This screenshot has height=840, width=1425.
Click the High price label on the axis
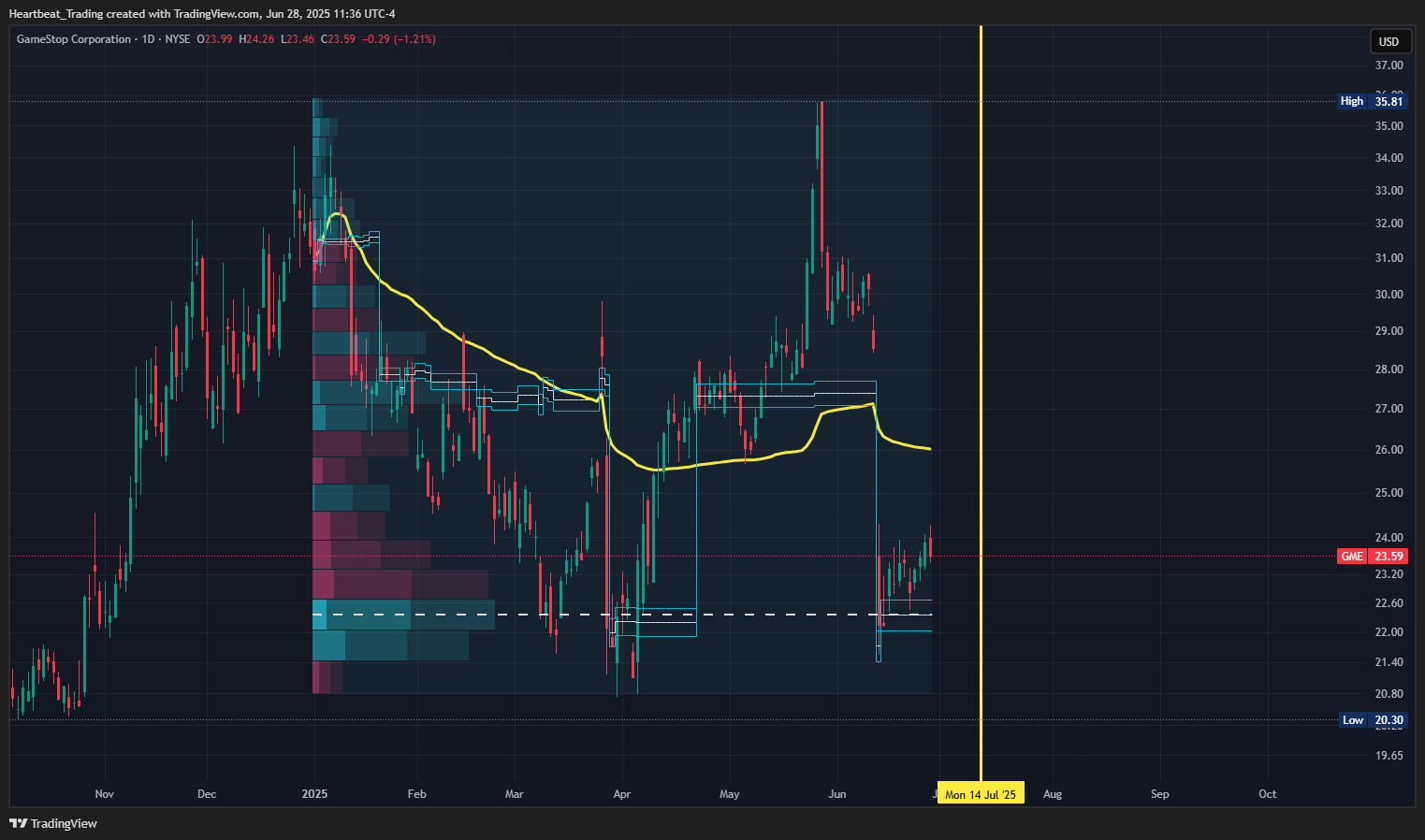pos(1352,101)
